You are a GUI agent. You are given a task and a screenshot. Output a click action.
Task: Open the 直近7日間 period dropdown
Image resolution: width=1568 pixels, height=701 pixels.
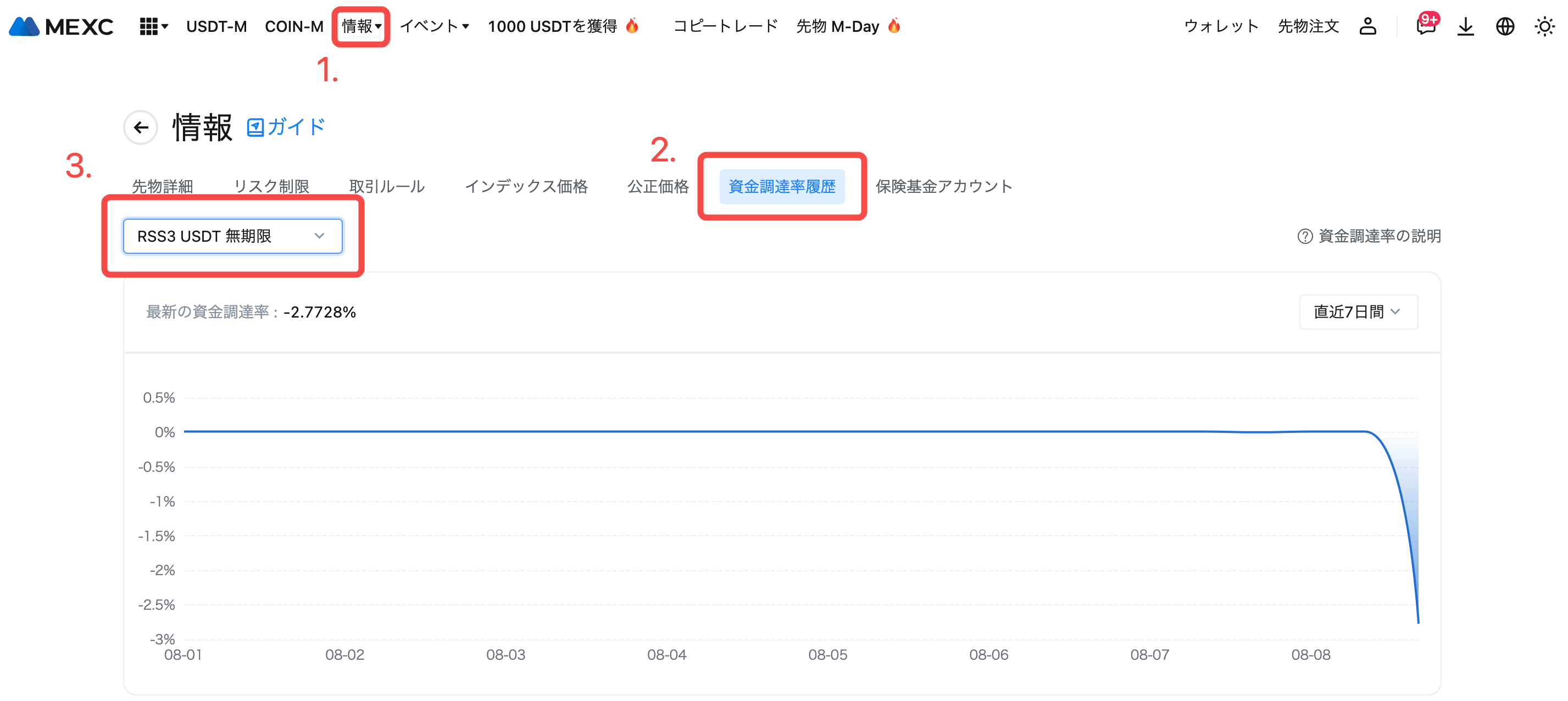[x=1358, y=312]
